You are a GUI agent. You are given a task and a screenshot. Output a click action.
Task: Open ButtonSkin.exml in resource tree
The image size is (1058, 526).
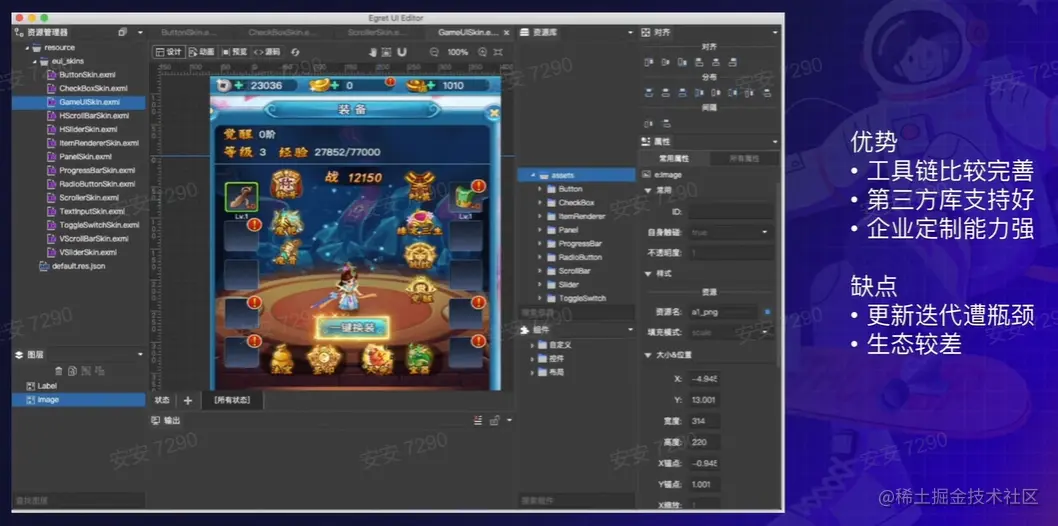point(87,75)
